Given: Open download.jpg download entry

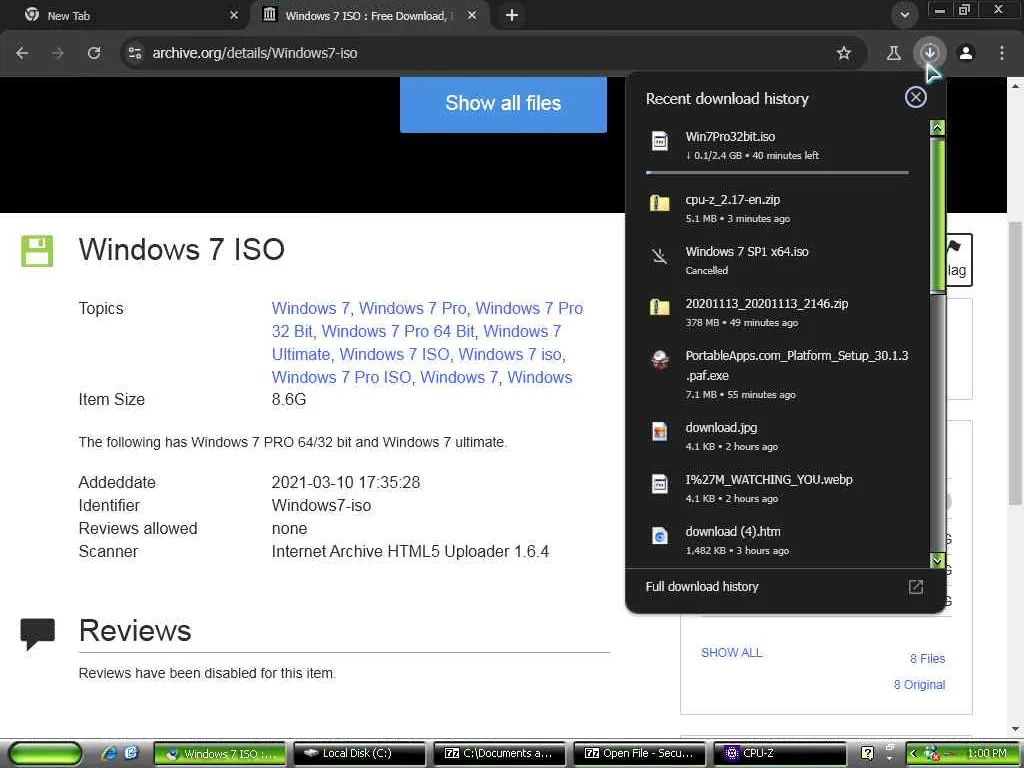Looking at the screenshot, I should [x=777, y=436].
